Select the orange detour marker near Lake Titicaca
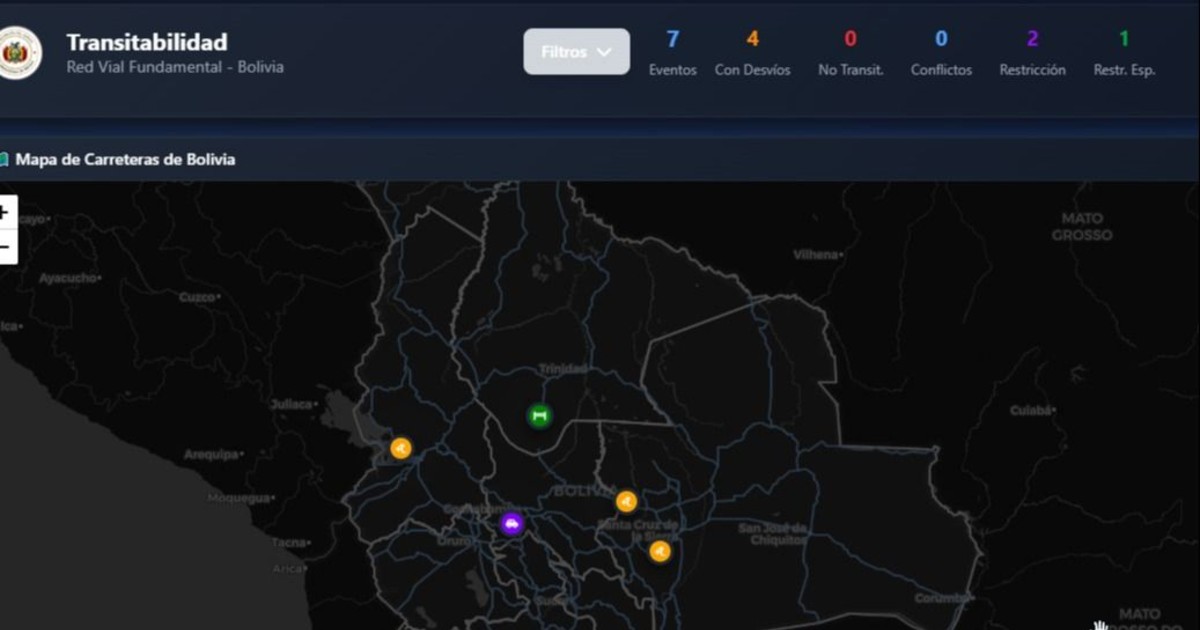 click(401, 448)
